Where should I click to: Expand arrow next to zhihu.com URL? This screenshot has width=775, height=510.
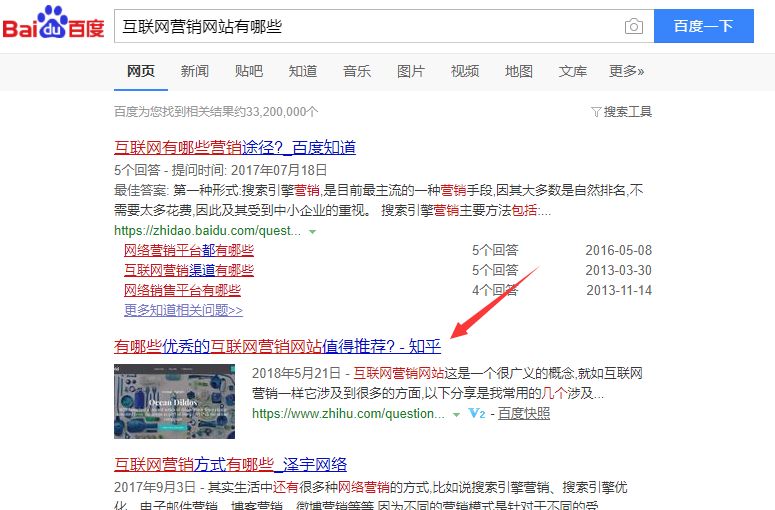456,414
